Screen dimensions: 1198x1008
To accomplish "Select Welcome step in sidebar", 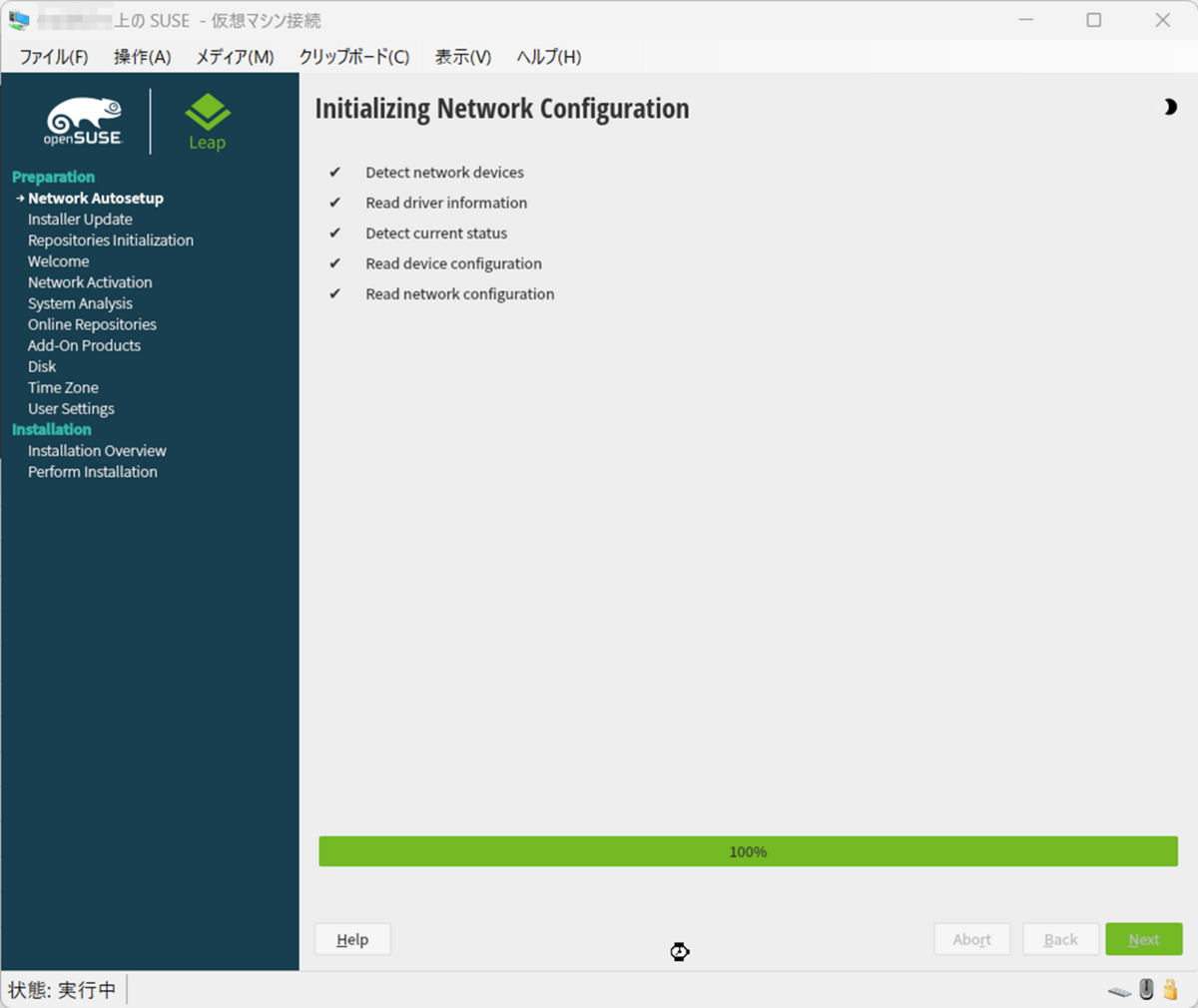I will (58, 260).
